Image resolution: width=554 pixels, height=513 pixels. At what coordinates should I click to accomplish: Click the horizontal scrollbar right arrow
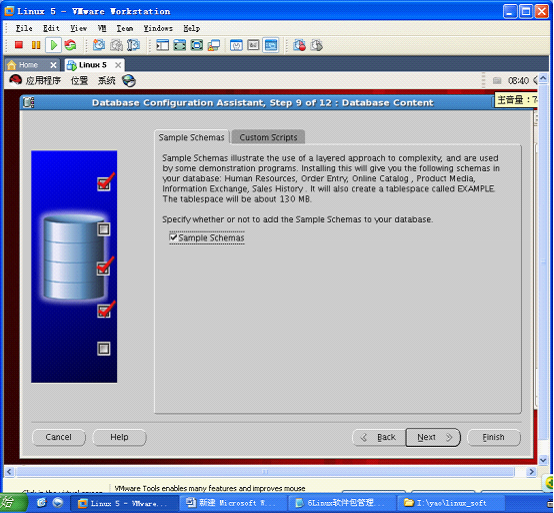pos(531,472)
